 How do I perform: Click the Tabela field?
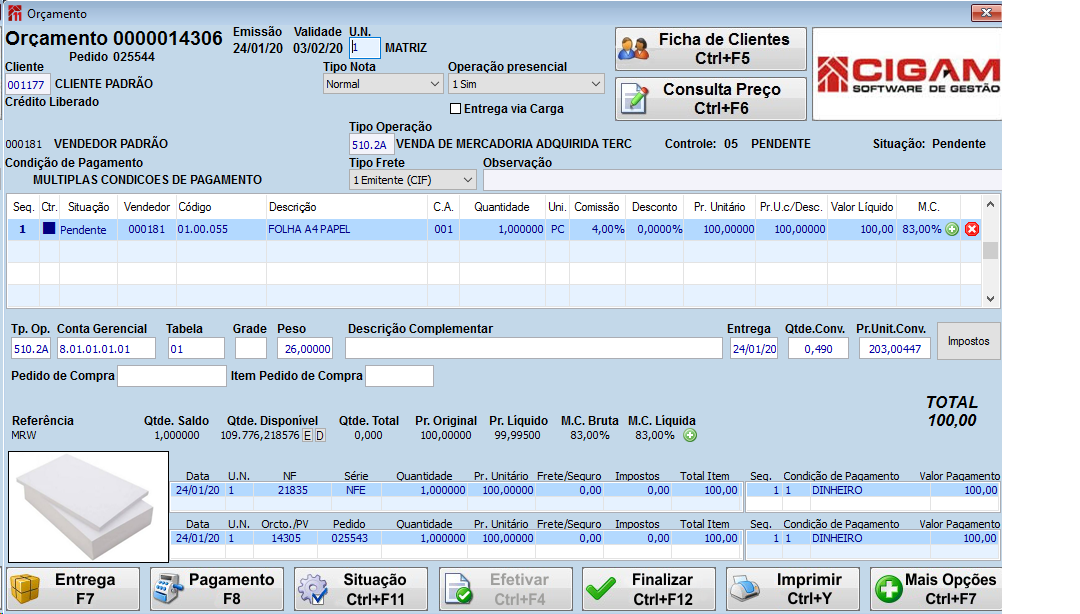196,349
